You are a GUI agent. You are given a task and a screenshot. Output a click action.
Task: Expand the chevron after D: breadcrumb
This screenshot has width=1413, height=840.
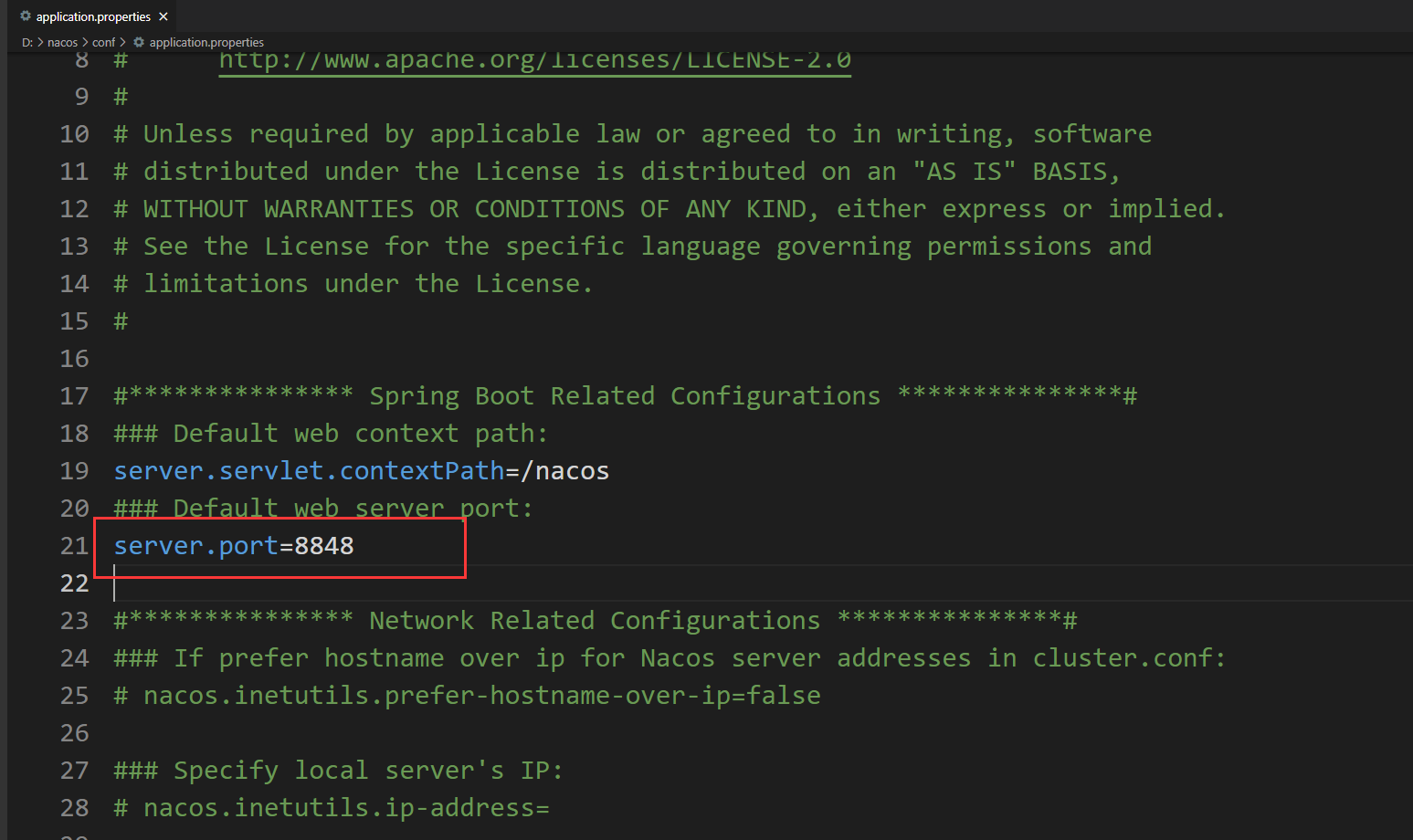point(40,42)
